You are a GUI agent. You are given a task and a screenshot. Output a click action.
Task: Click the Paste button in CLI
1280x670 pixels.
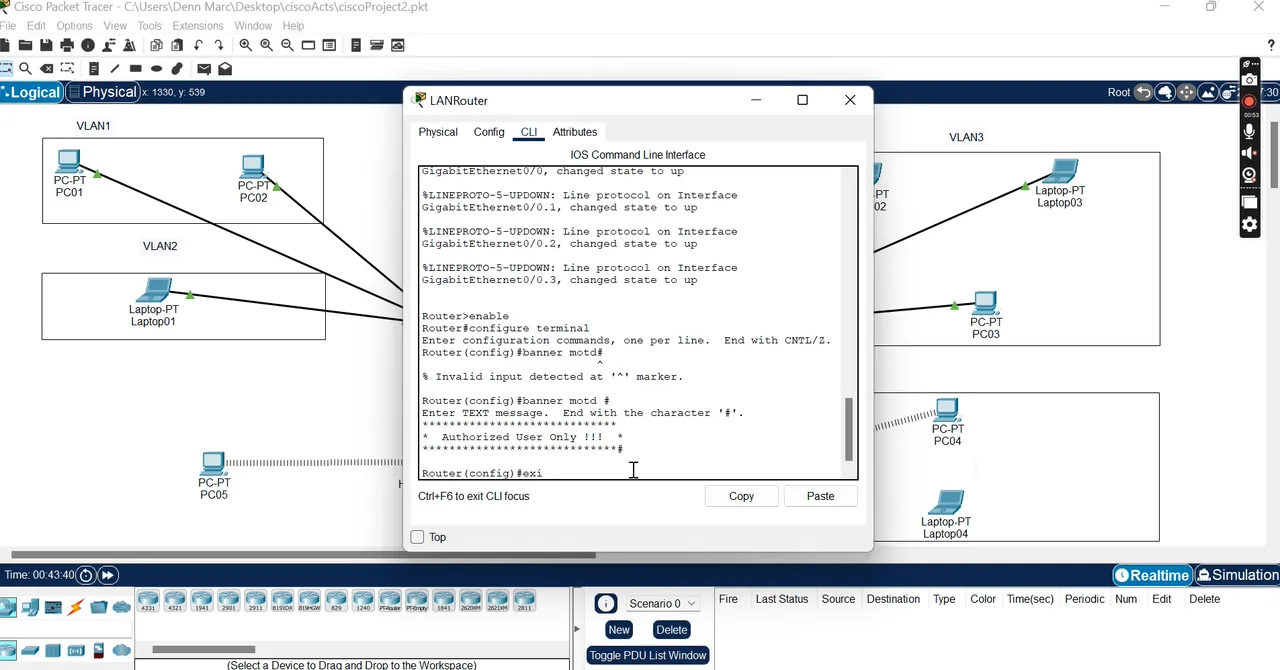pyautogui.click(x=820, y=496)
